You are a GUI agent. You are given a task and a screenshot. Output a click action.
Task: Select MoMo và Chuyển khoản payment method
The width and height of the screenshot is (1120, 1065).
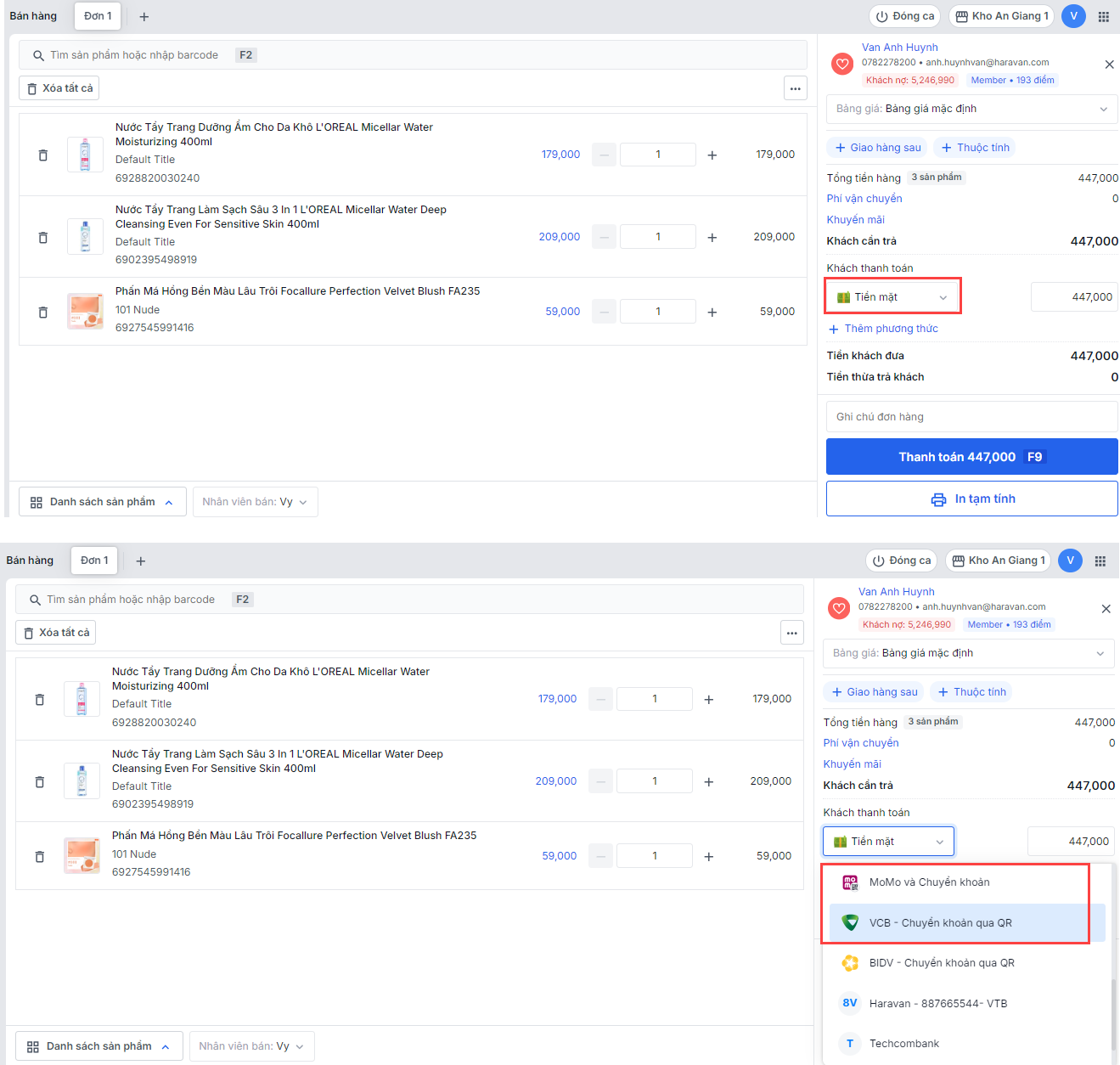pos(929,882)
